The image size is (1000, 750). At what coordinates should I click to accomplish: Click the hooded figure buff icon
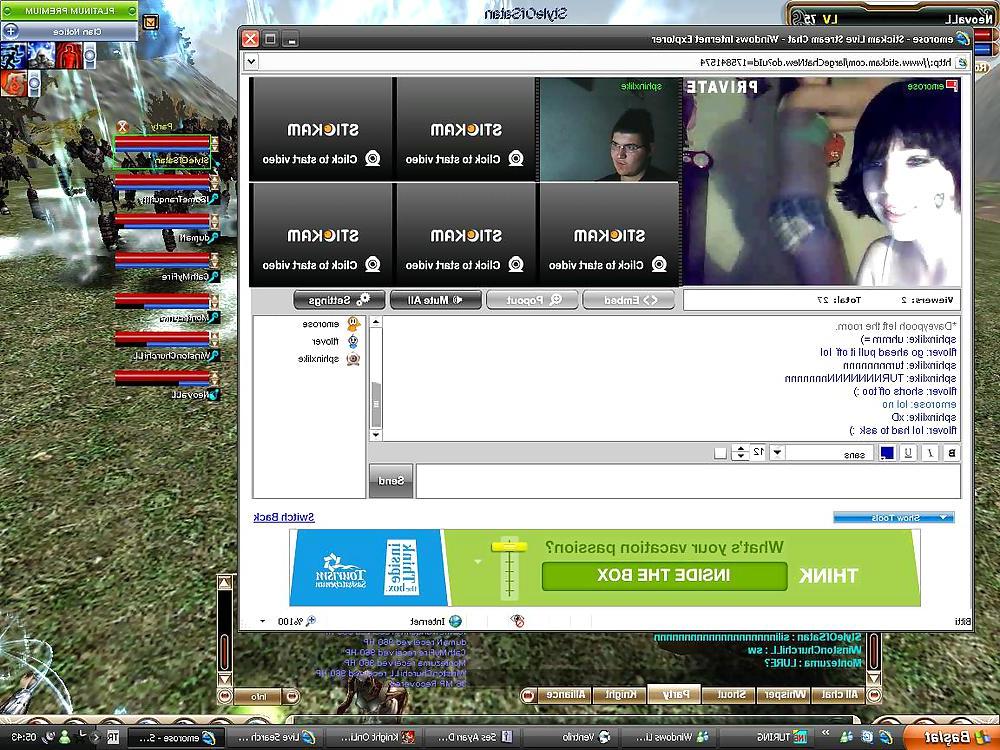(41, 55)
